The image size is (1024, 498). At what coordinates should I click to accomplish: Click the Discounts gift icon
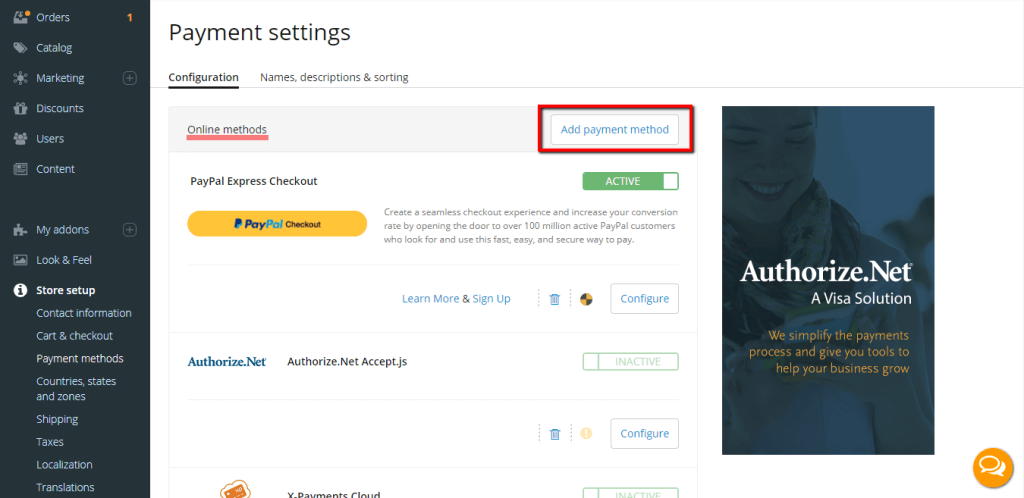tap(21, 108)
